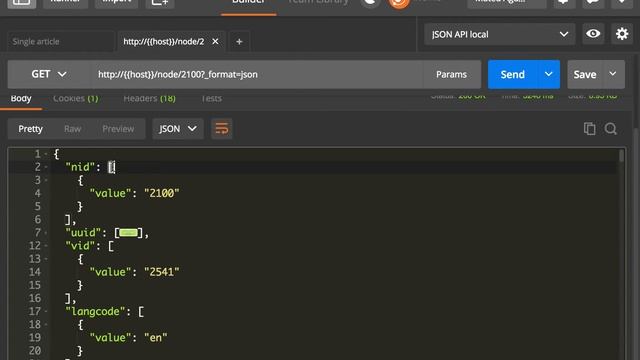Click line number 19 in the gutter
This screenshot has width=640, height=360.
[35, 338]
